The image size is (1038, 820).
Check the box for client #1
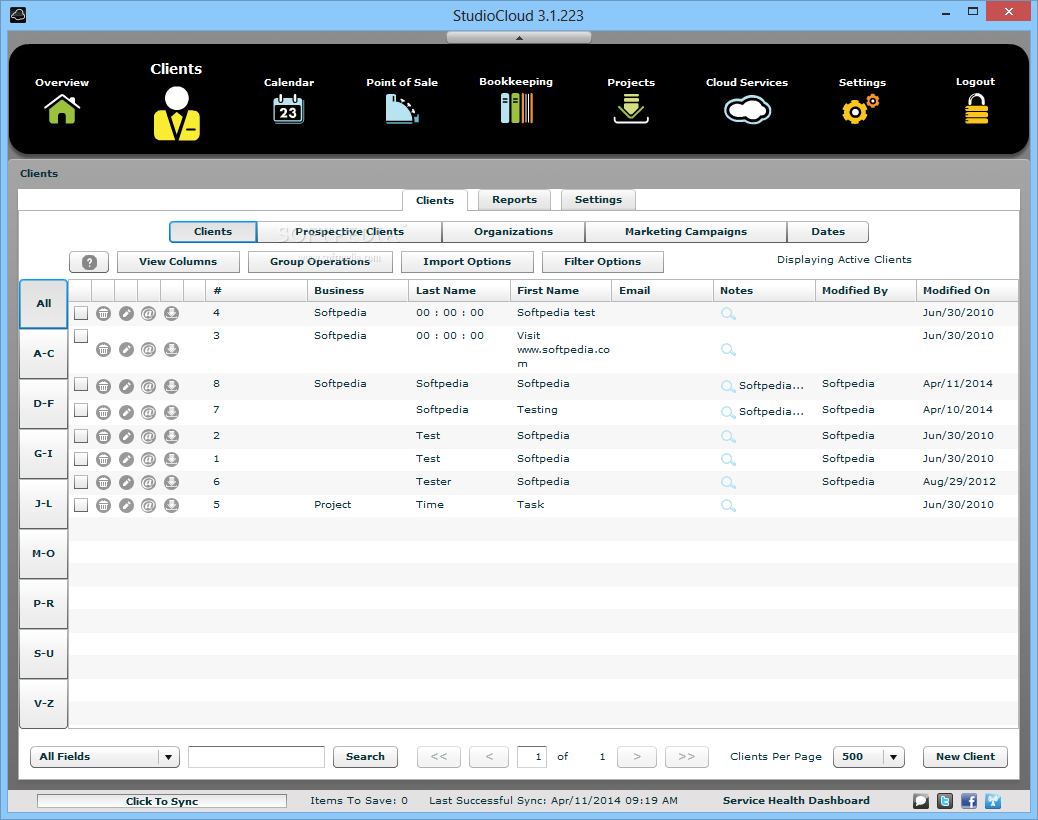pyautogui.click(x=81, y=459)
